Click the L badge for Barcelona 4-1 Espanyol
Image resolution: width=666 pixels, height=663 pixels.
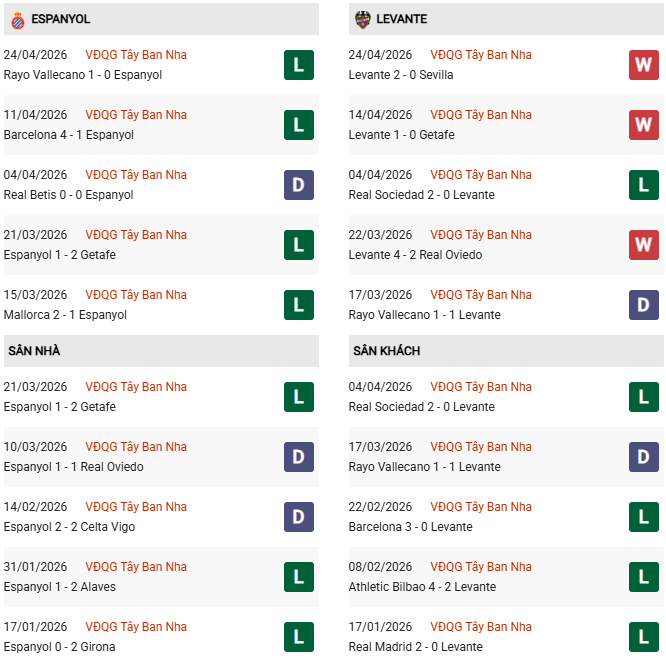click(x=298, y=125)
